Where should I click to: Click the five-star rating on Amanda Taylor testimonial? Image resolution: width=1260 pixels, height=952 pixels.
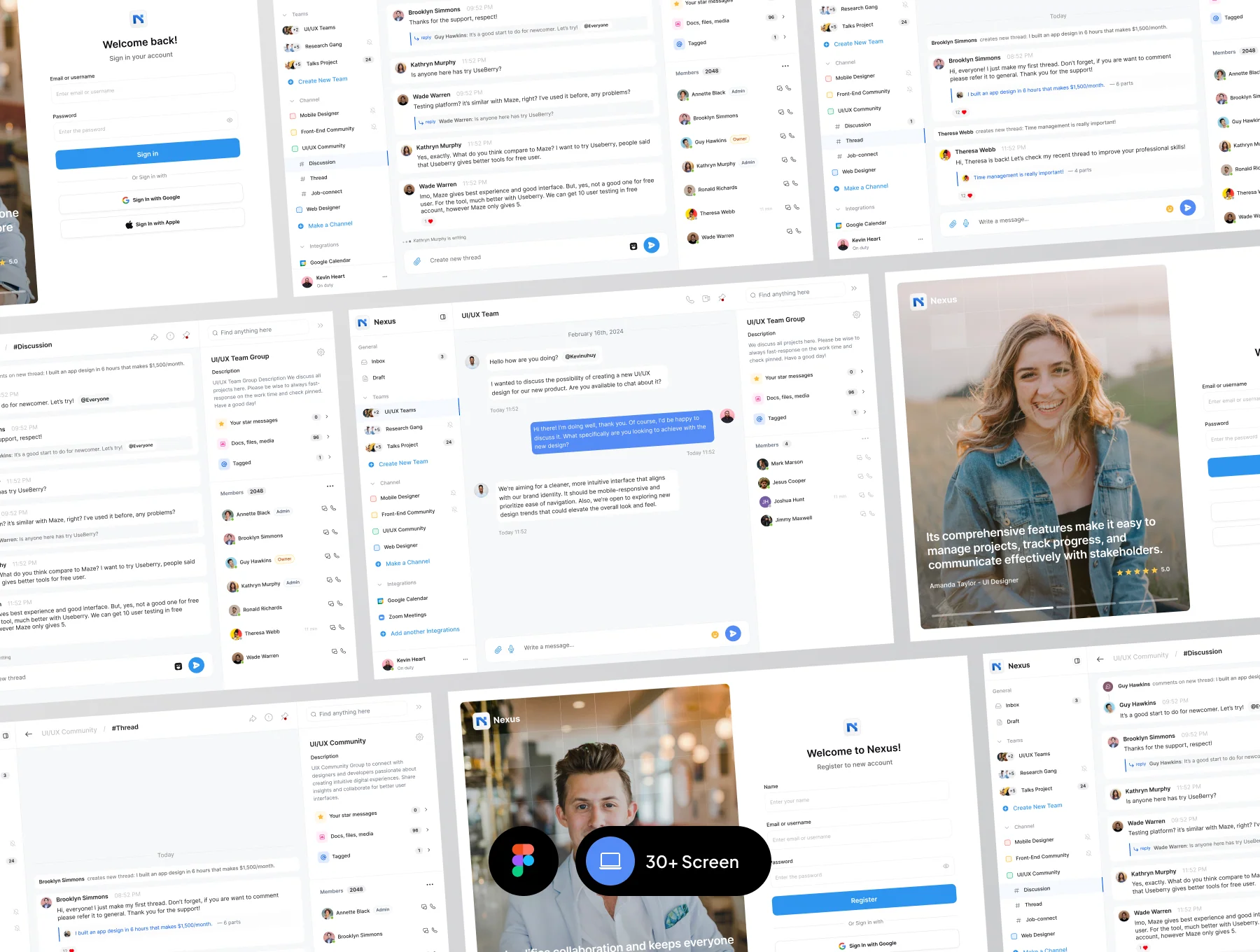click(x=1137, y=572)
